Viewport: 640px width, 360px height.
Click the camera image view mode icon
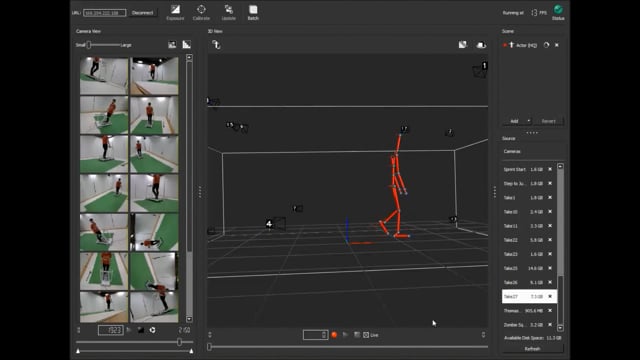172,44
